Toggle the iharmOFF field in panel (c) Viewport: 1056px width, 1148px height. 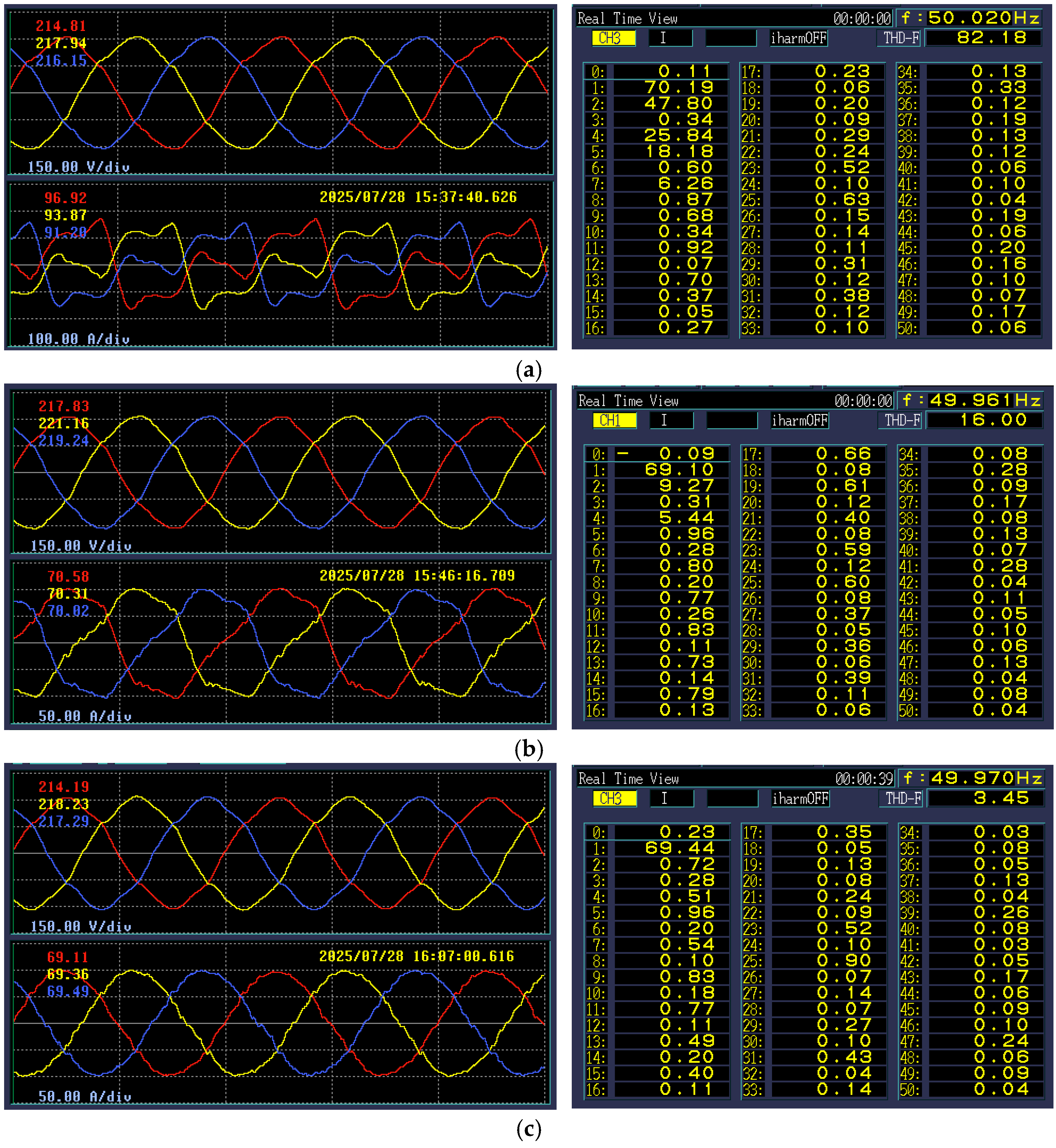(800, 799)
